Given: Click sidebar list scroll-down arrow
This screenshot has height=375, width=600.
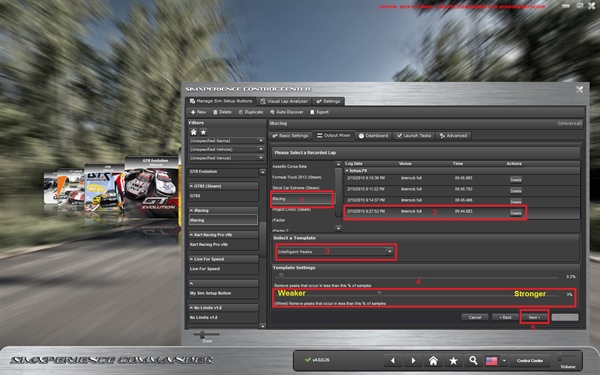Looking at the screenshot, I should click(262, 326).
